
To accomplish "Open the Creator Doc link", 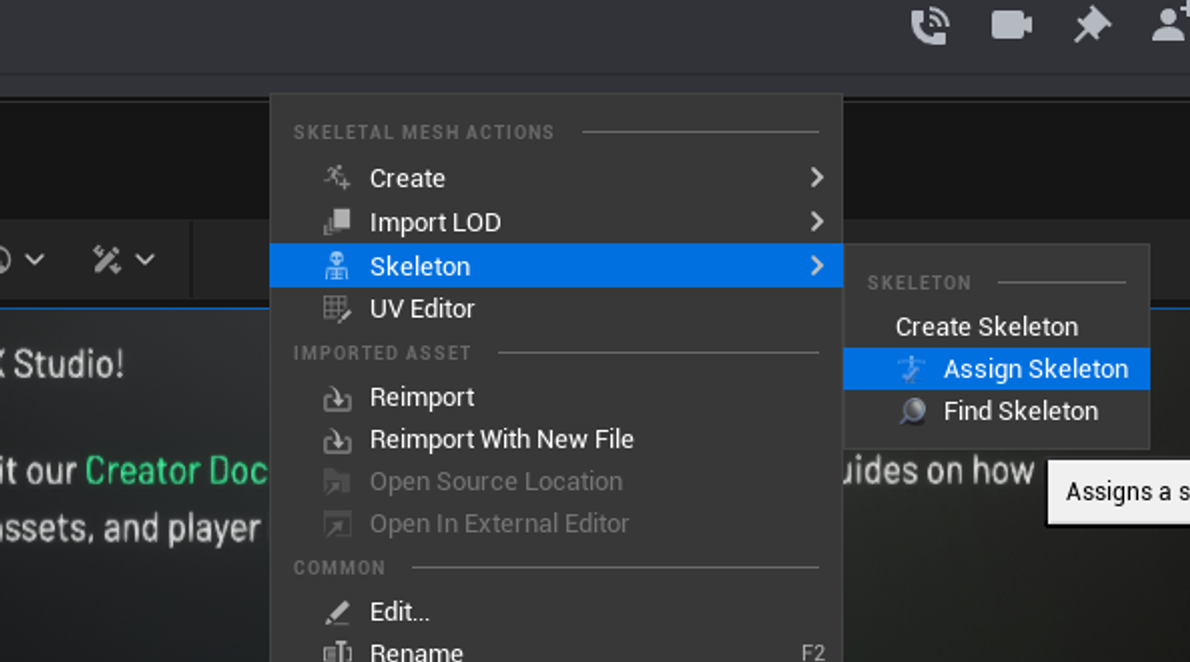I will [176, 471].
